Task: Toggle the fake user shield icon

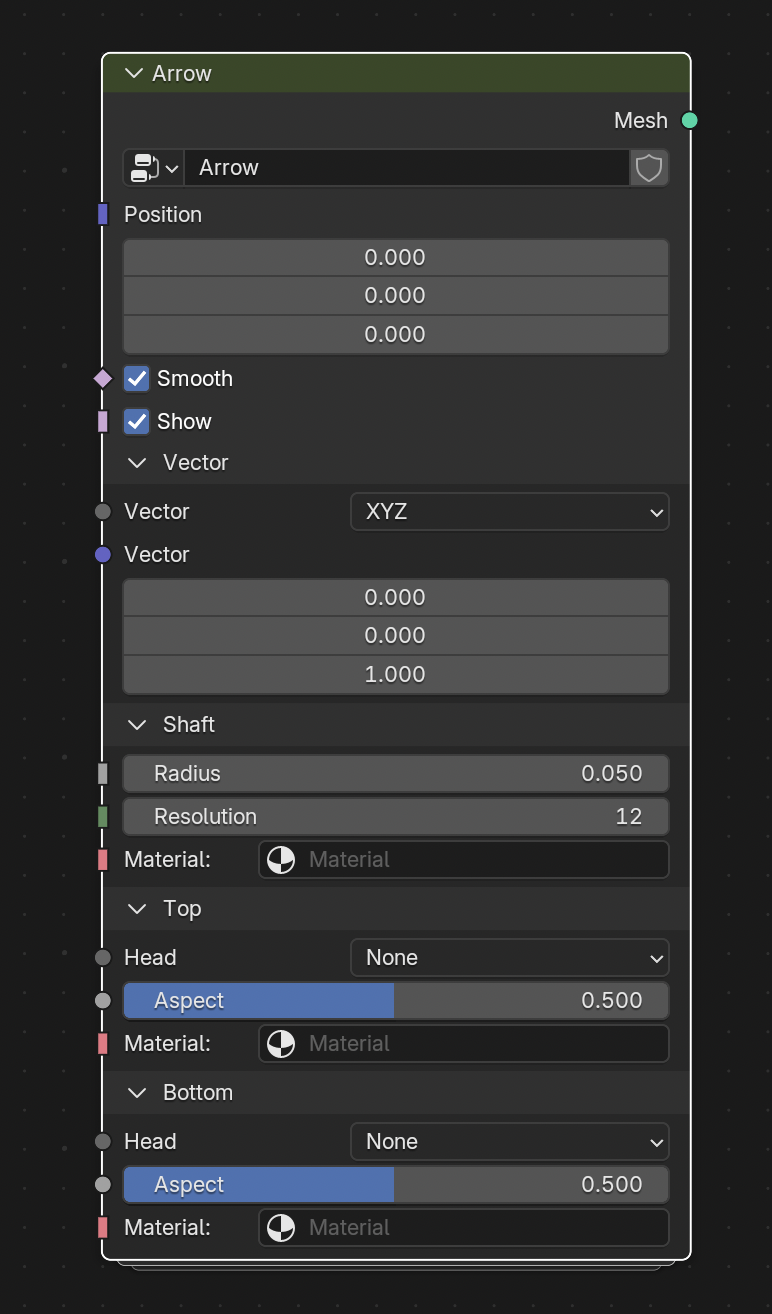Action: coord(649,168)
